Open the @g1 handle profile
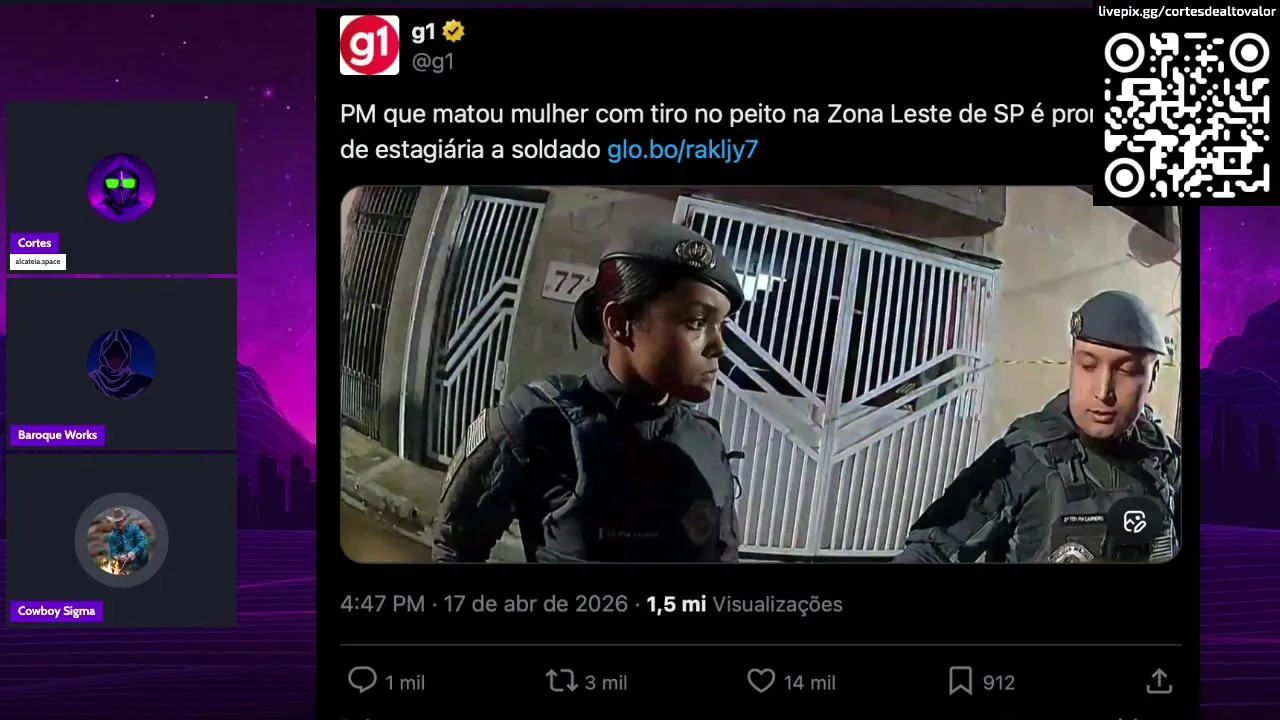 [x=433, y=61]
